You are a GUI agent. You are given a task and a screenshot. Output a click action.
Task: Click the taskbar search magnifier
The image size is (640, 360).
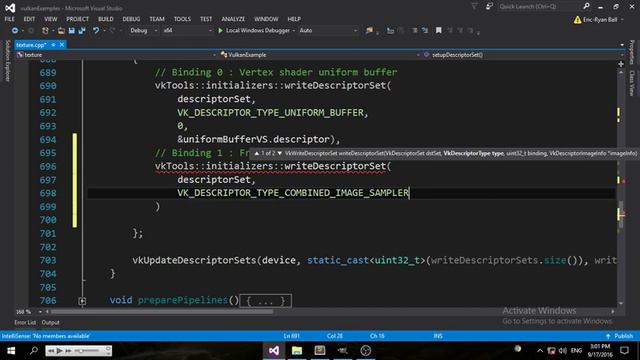(x=34, y=351)
